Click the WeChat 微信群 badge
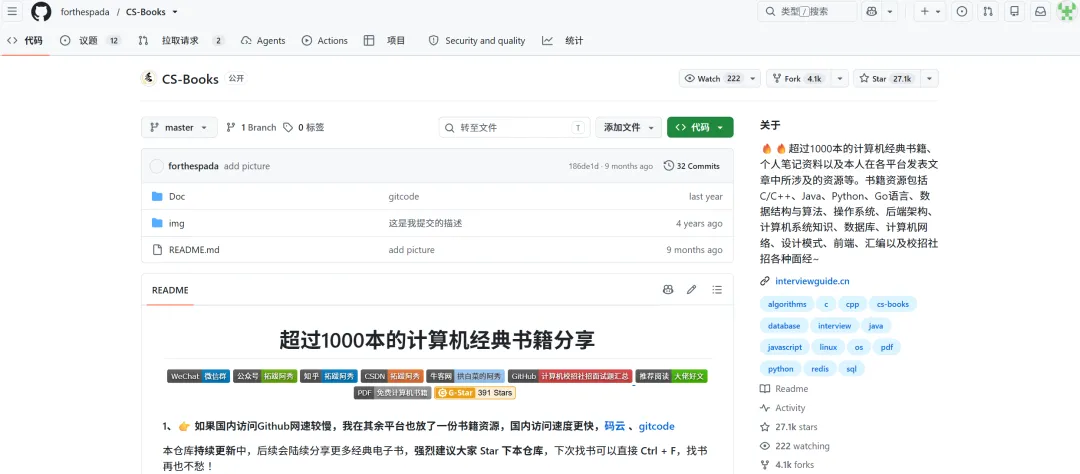This screenshot has width=1080, height=474. point(198,376)
